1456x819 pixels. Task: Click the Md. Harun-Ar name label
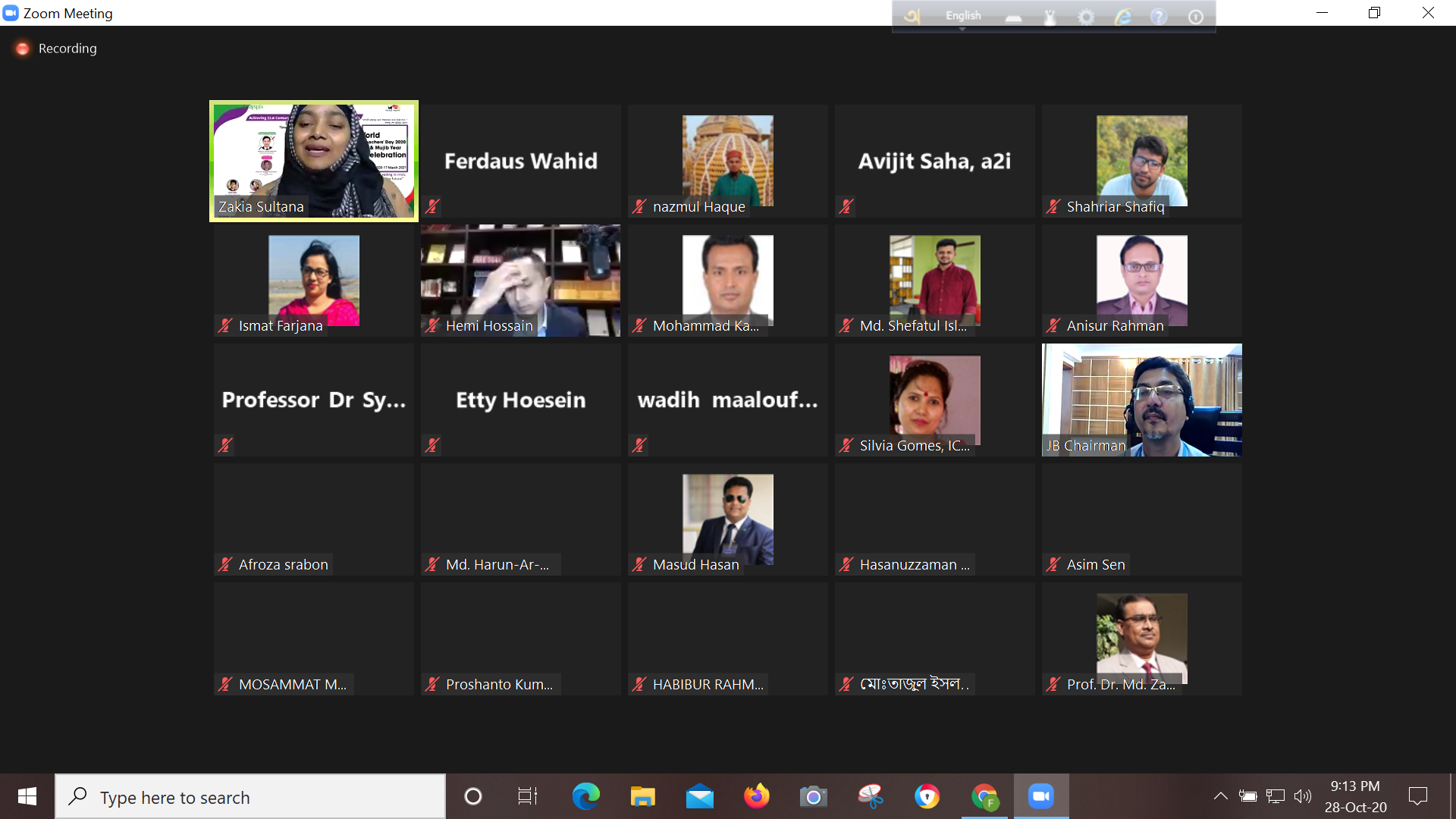point(497,564)
